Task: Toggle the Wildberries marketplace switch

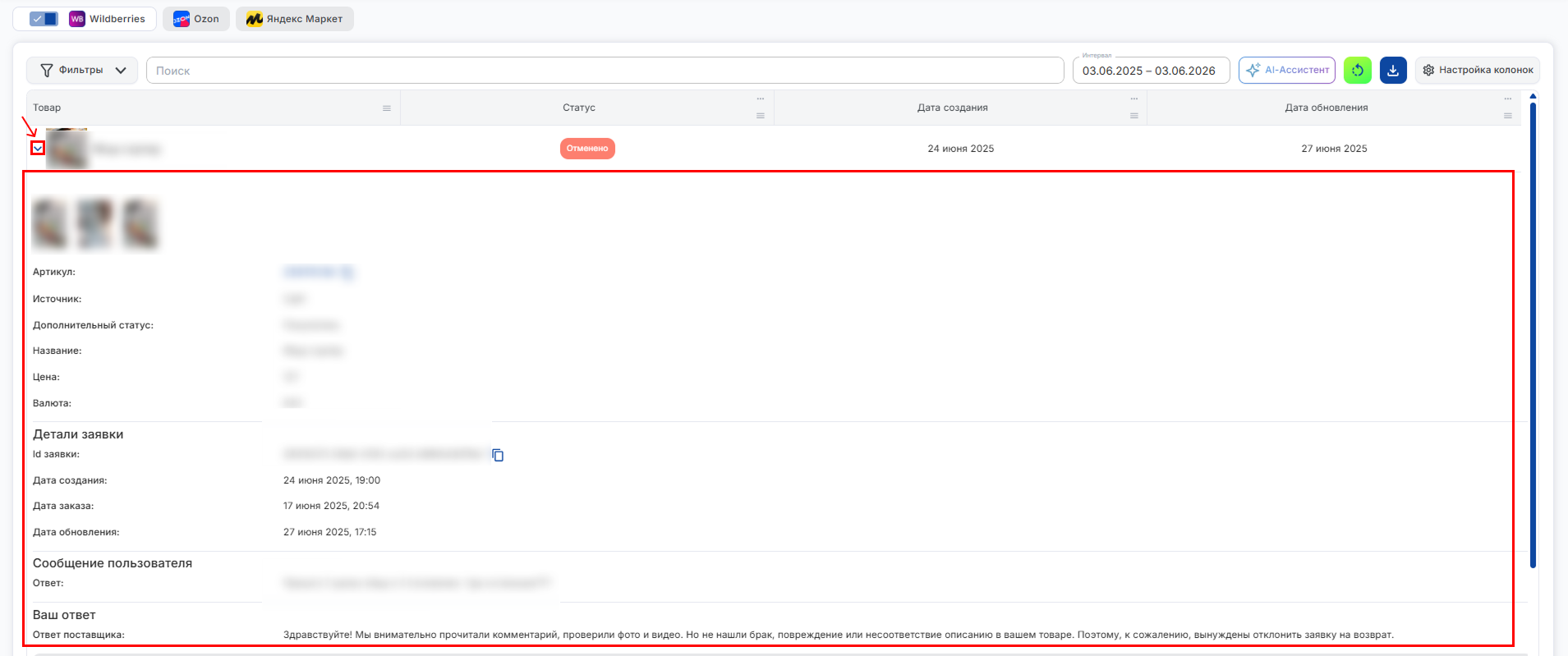Action: point(44,19)
